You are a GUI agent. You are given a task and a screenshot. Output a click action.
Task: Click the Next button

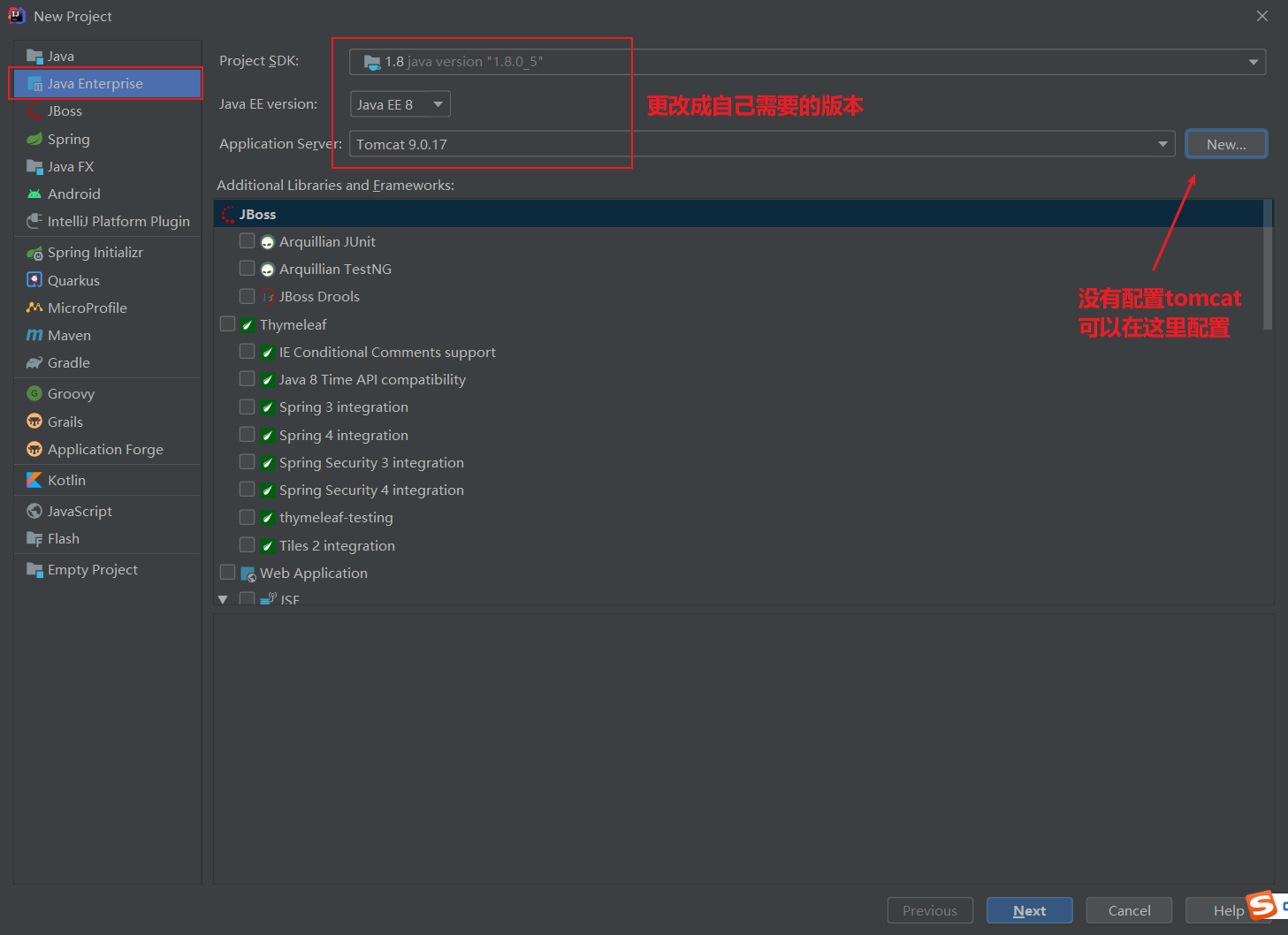coord(1029,910)
